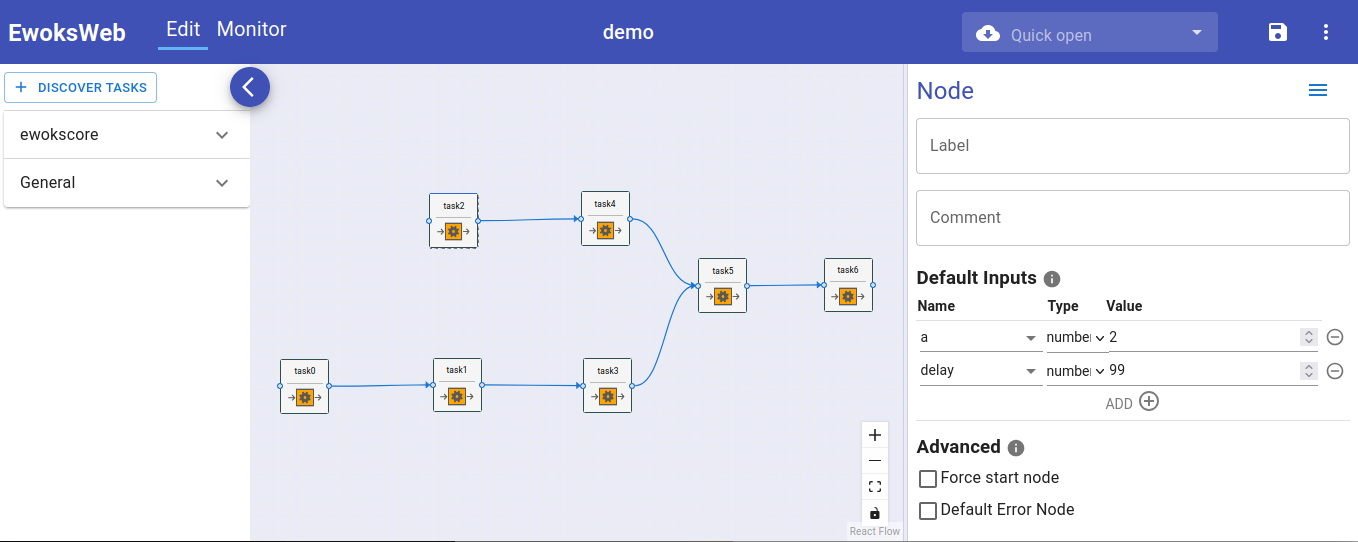
Task: Open the name dropdown for input 'a'
Action: tap(1031, 338)
